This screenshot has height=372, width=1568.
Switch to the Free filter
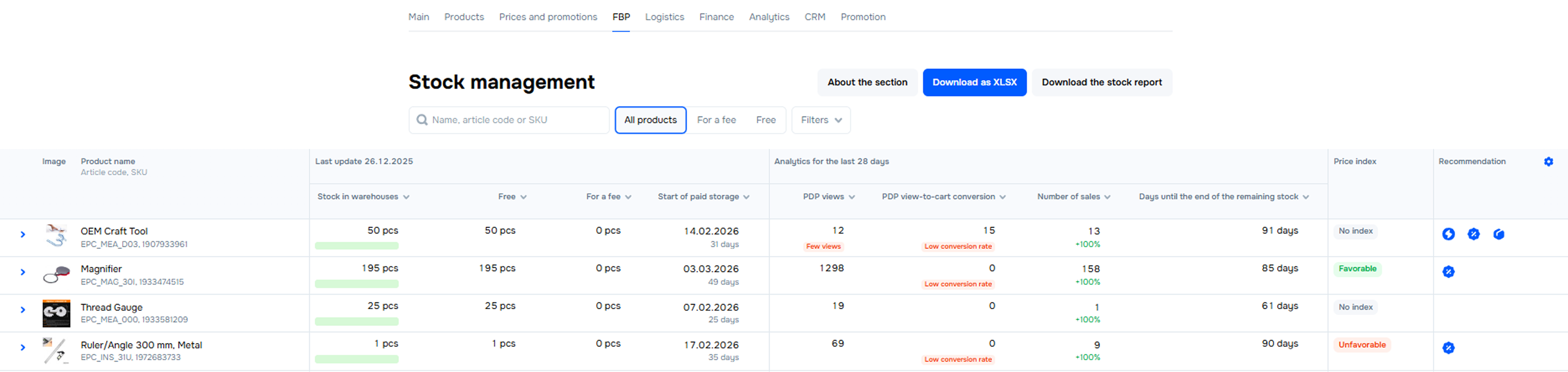(x=765, y=120)
